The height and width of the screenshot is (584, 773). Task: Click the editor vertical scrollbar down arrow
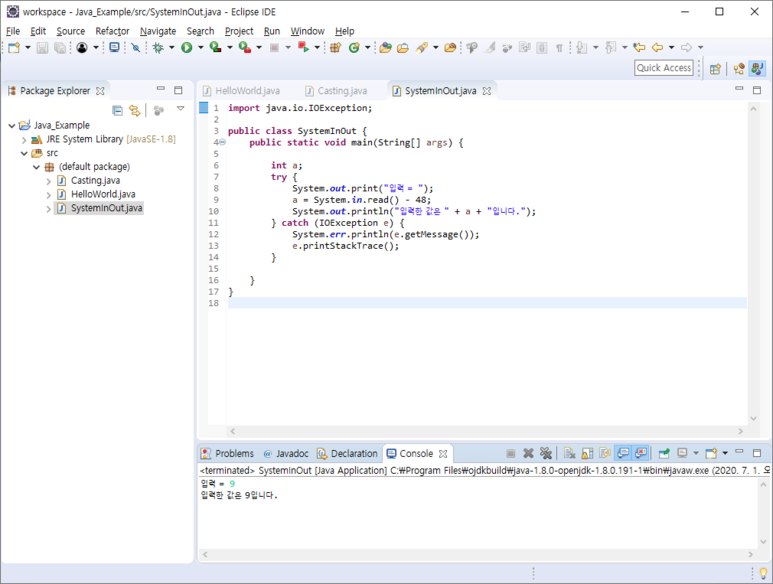pos(753,418)
